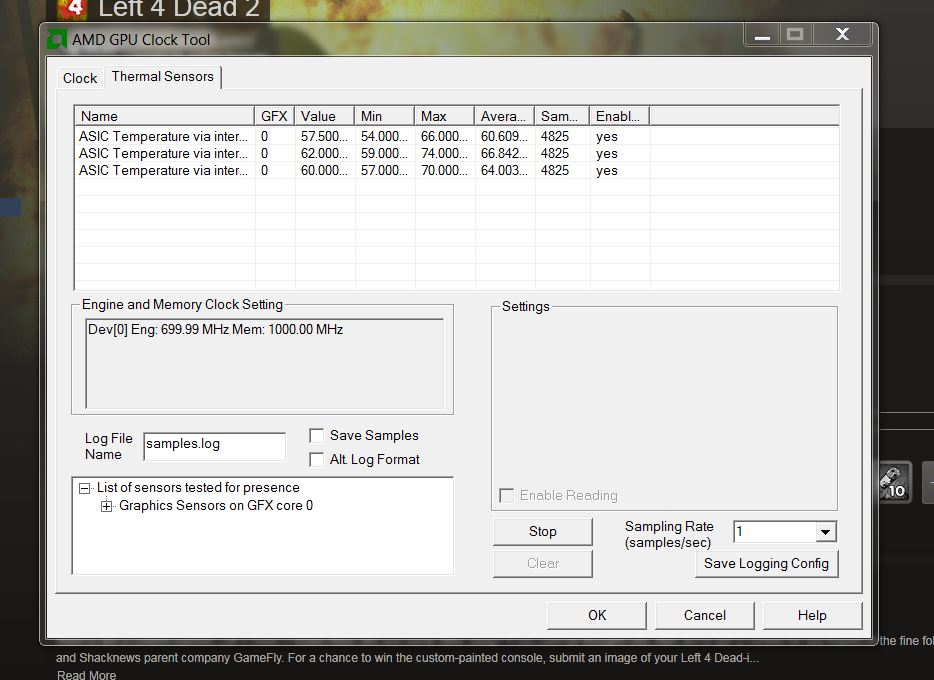Viewport: 934px width, 680px height.
Task: Click the Min cell reading 59.000...
Action: click(384, 154)
